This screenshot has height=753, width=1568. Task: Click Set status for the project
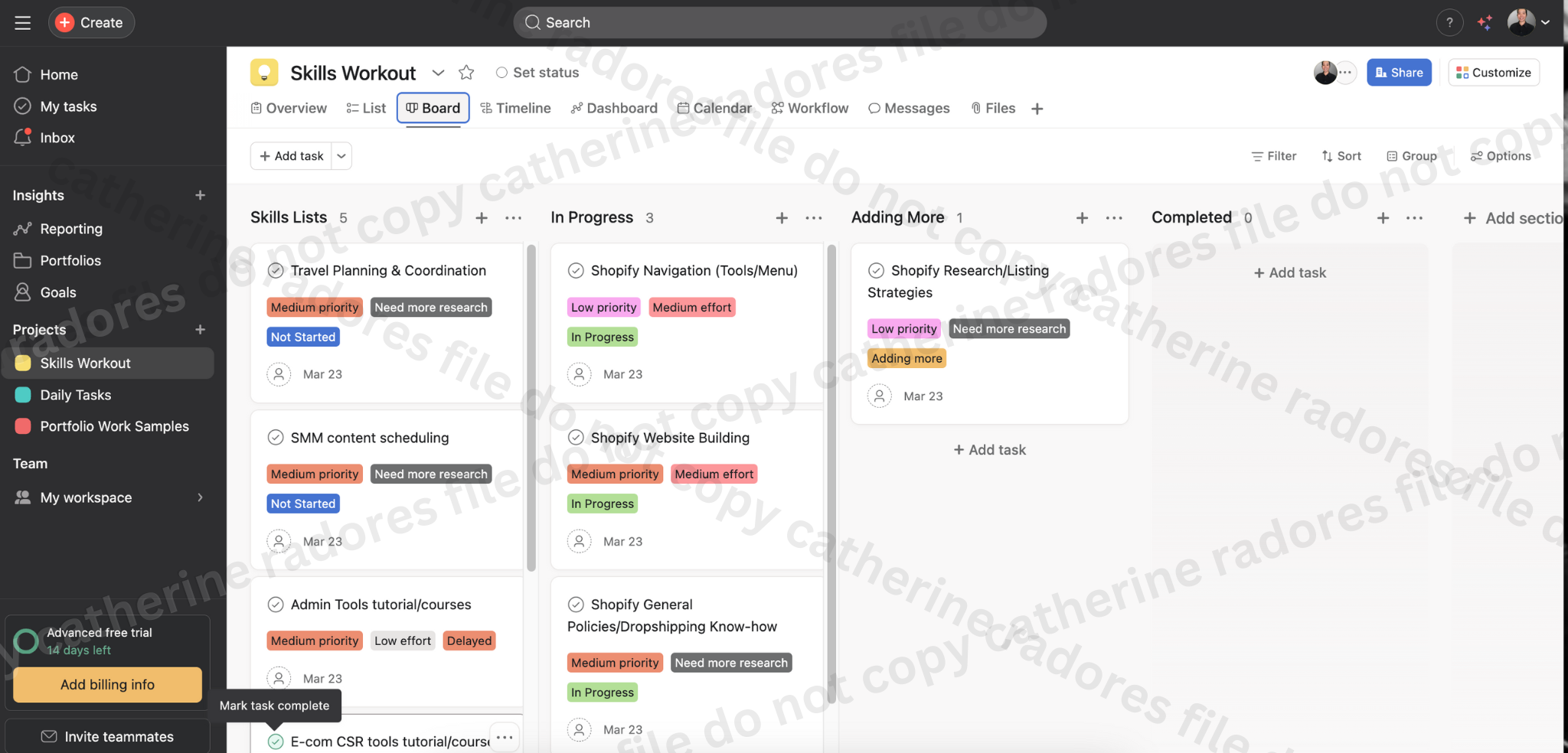pyautogui.click(x=537, y=73)
